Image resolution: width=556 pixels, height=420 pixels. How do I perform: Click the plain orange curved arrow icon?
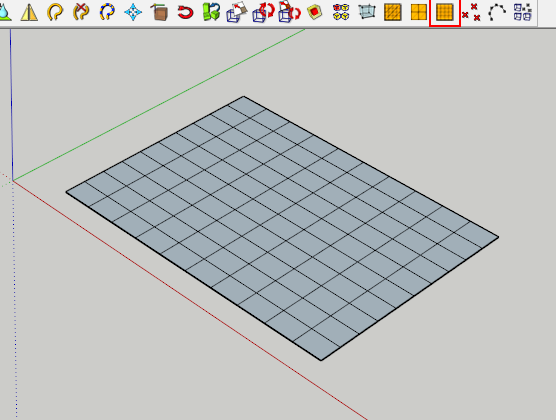pyautogui.click(x=55, y=12)
